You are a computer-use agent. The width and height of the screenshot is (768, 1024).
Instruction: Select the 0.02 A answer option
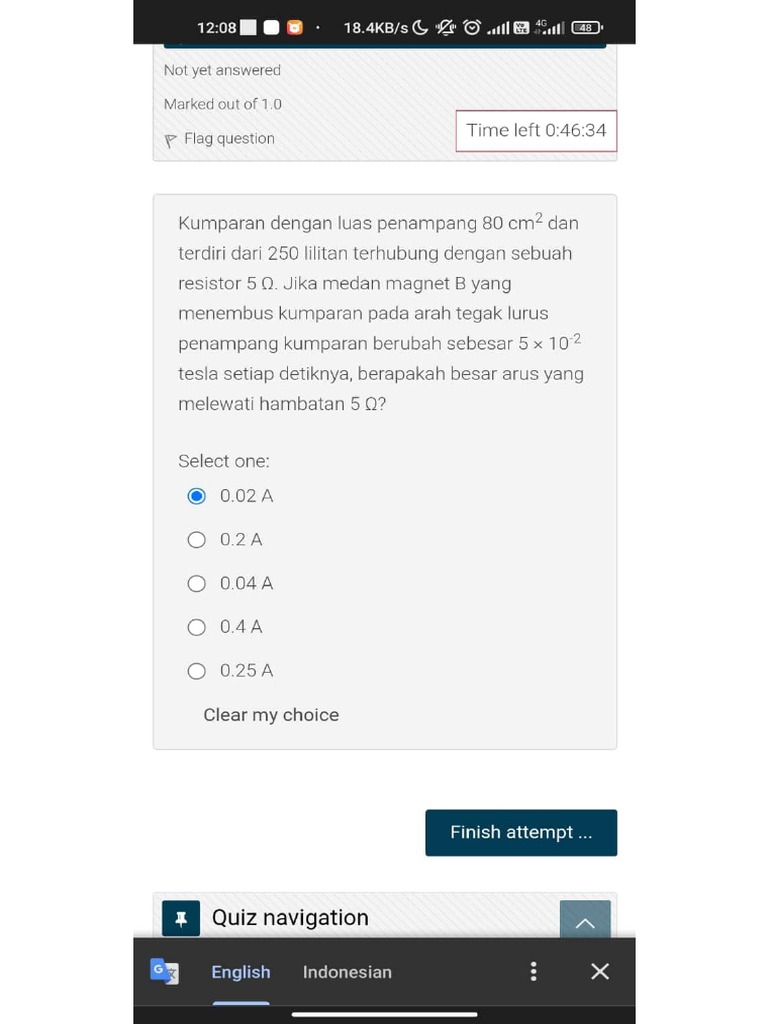(x=197, y=496)
